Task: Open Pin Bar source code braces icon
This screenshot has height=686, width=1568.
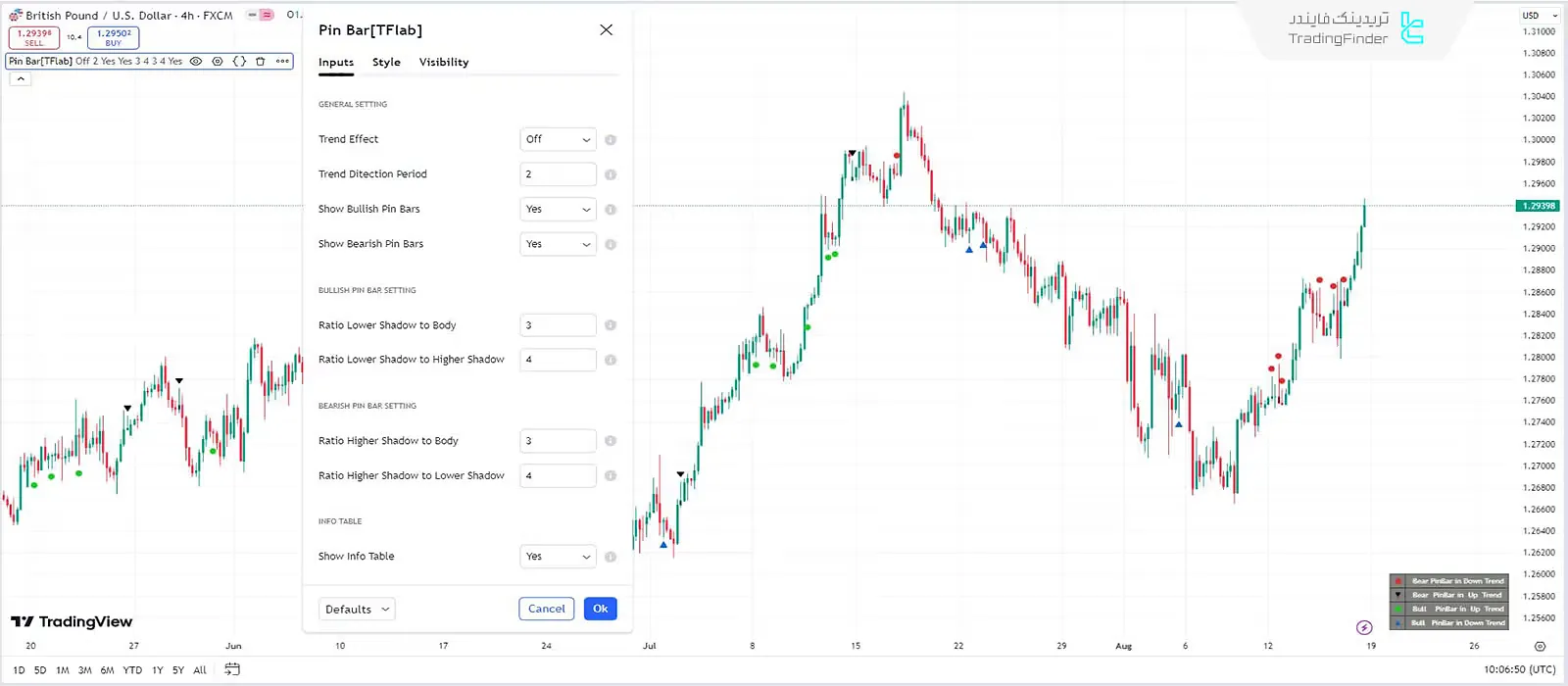Action: (239, 61)
